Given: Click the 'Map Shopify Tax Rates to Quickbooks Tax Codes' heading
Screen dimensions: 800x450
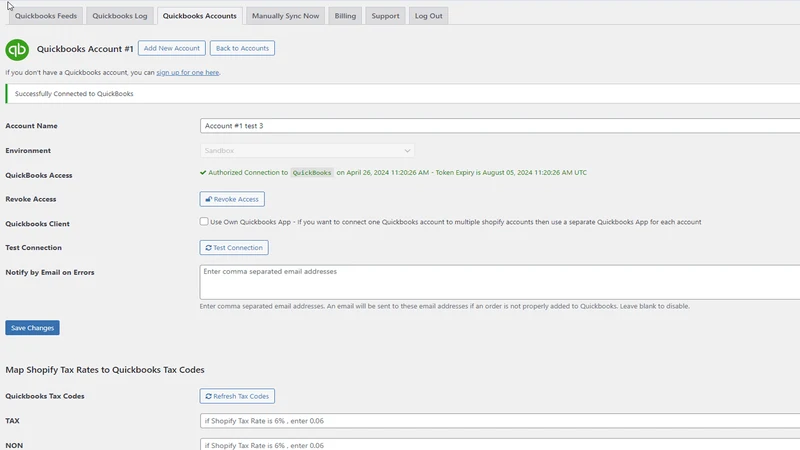Looking at the screenshot, I should [x=105, y=370].
